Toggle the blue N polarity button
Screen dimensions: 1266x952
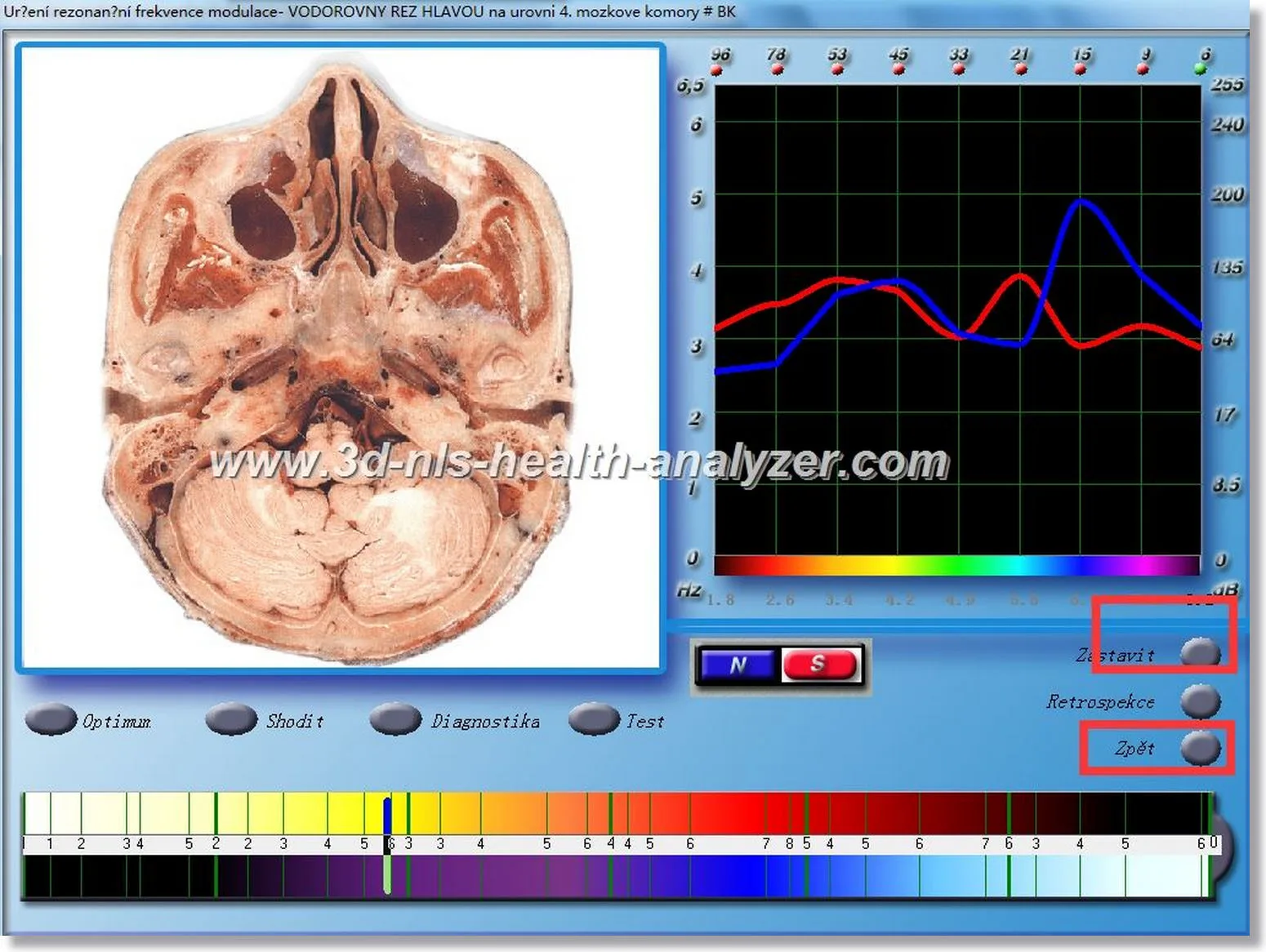pos(738,665)
